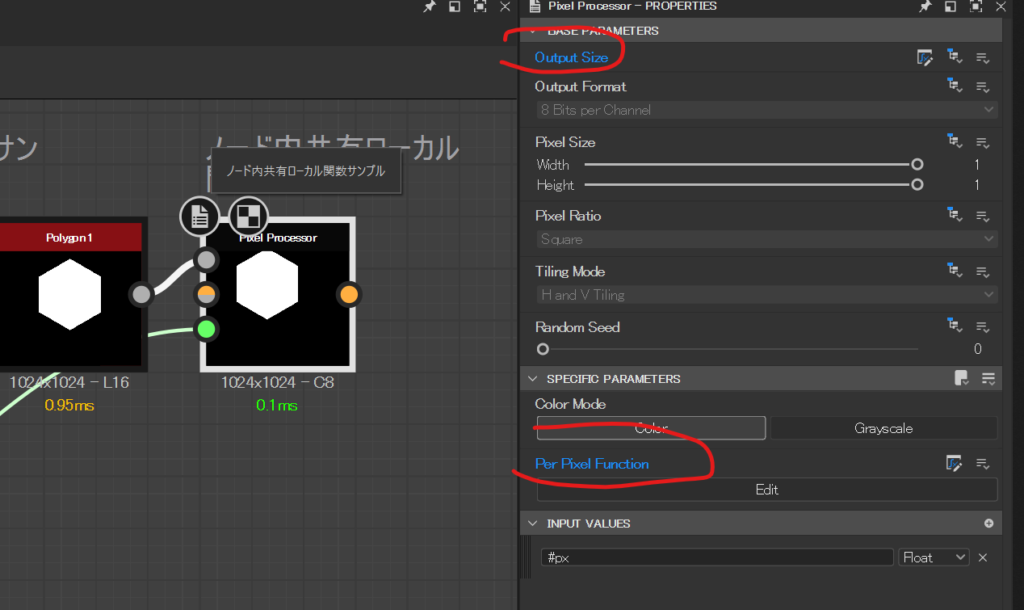Screen dimensions: 1024x610
Task: Click the inheritance icon beside Output Format
Action: (954, 87)
